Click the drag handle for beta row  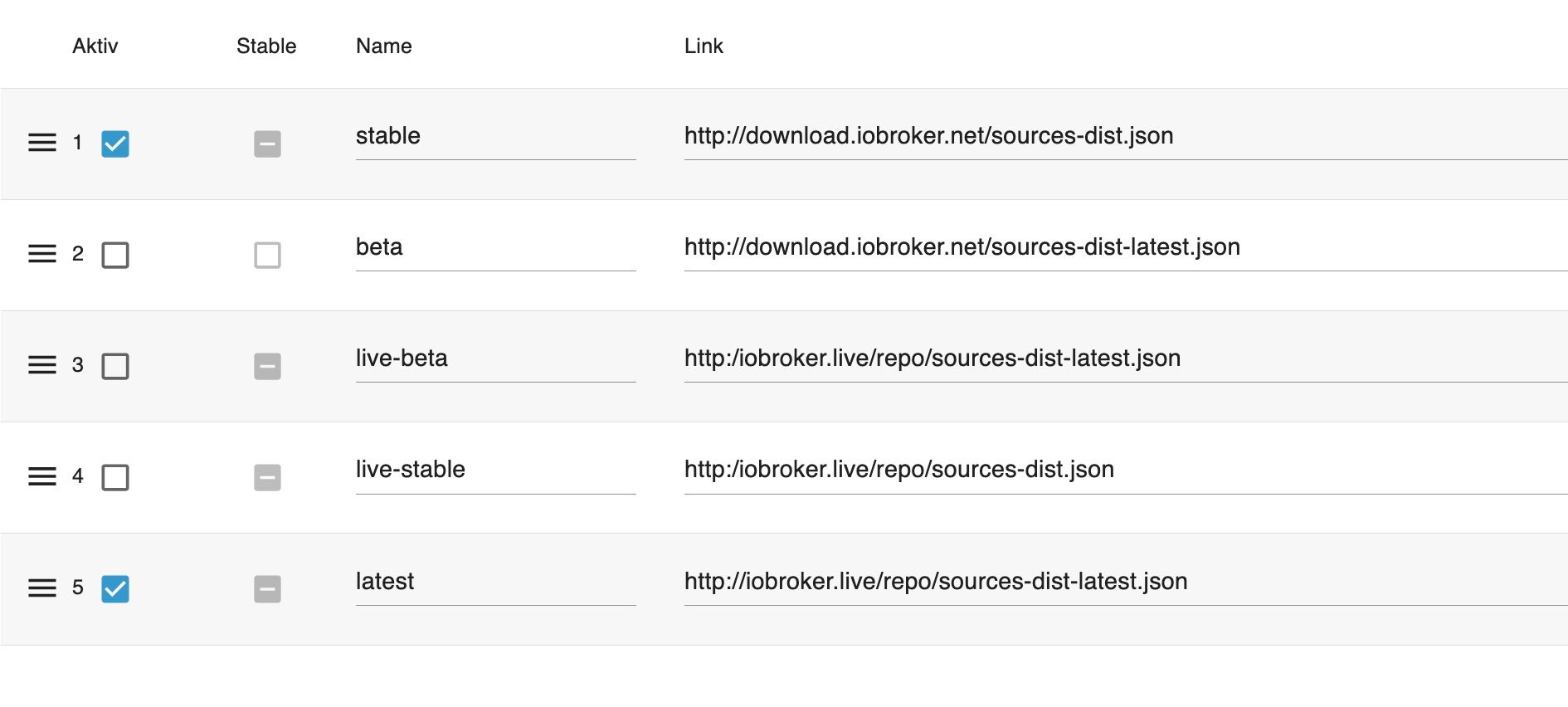point(42,254)
